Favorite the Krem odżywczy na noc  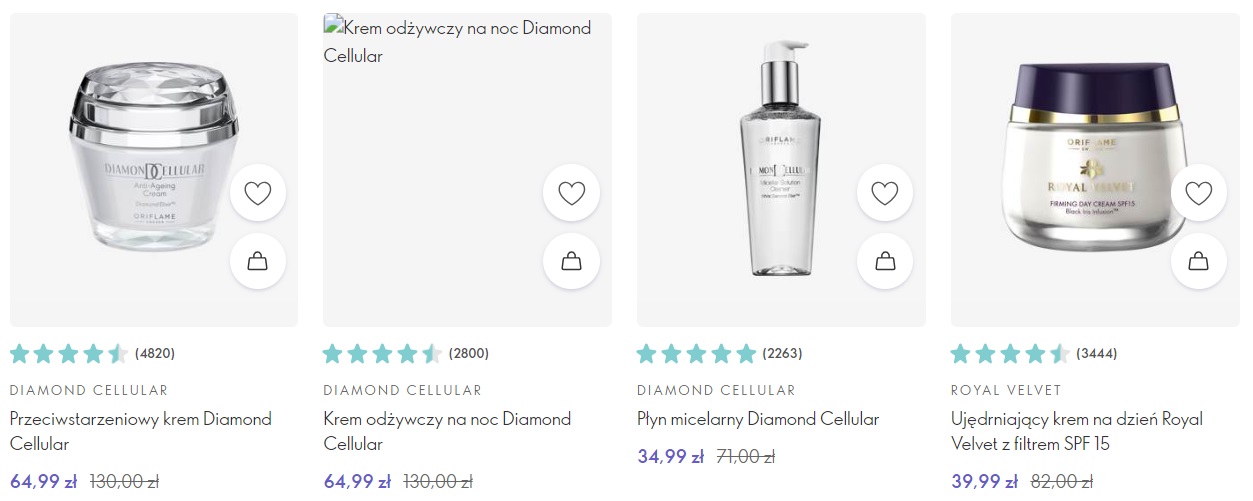coord(571,193)
